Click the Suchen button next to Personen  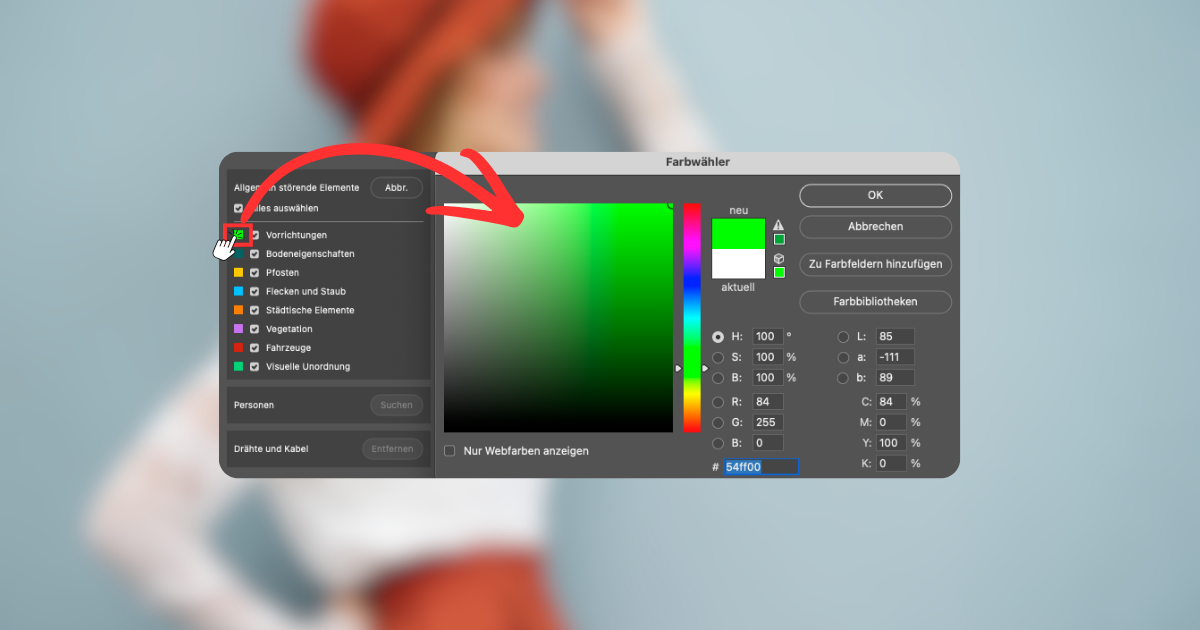click(396, 405)
